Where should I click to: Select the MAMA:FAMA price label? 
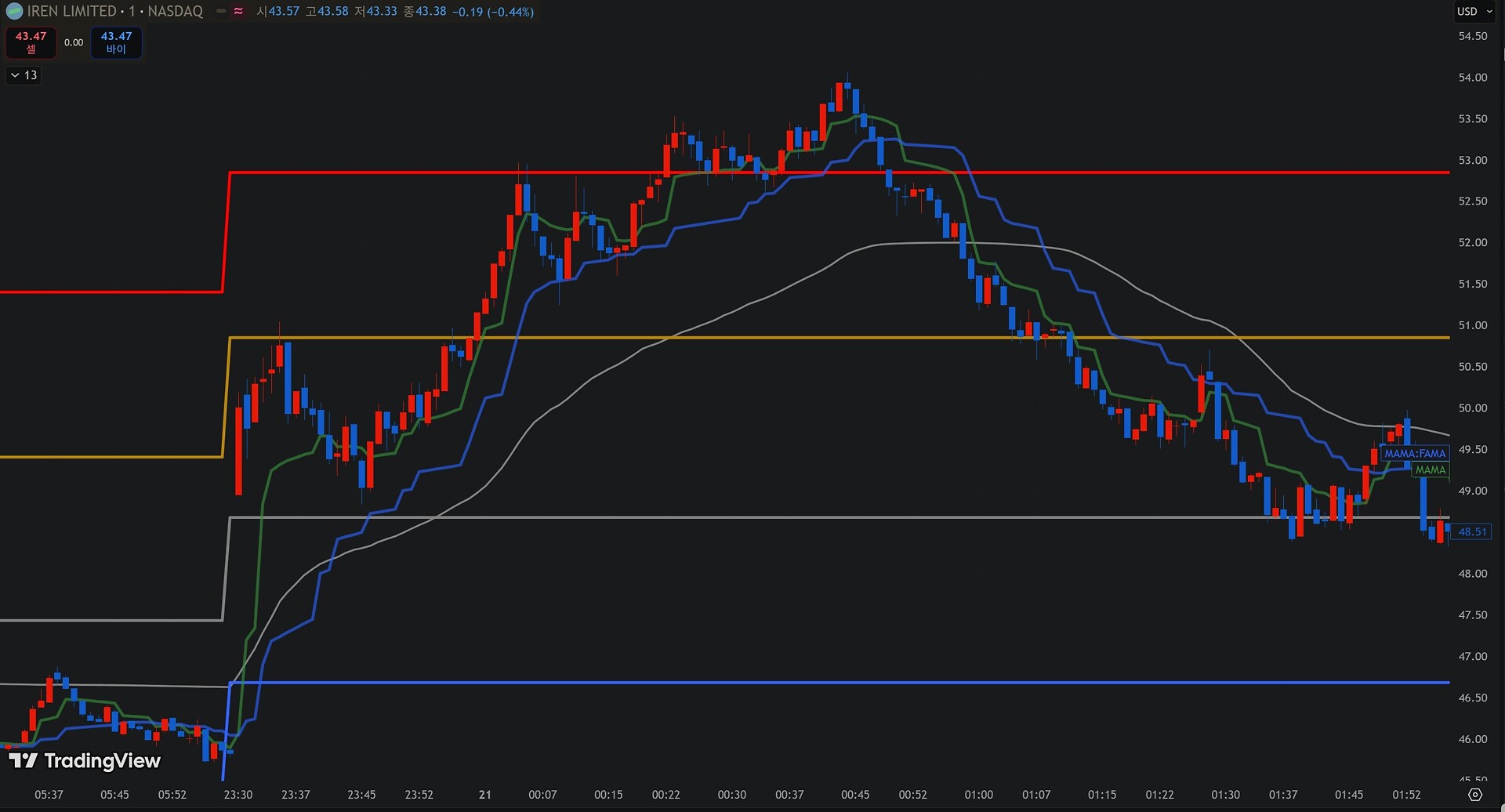(1415, 454)
